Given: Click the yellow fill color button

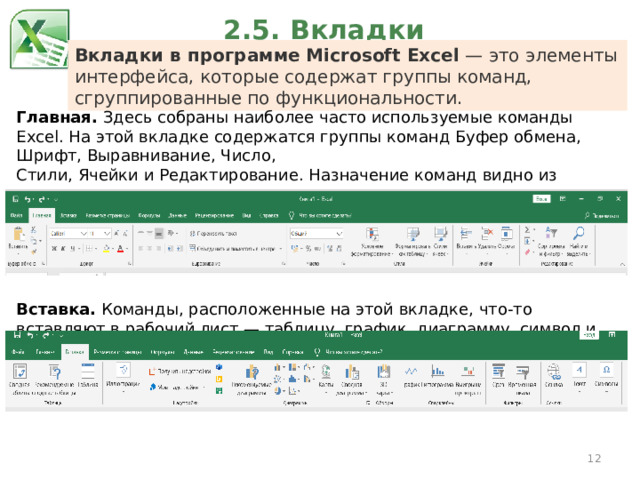Looking at the screenshot, I should coord(107,249).
